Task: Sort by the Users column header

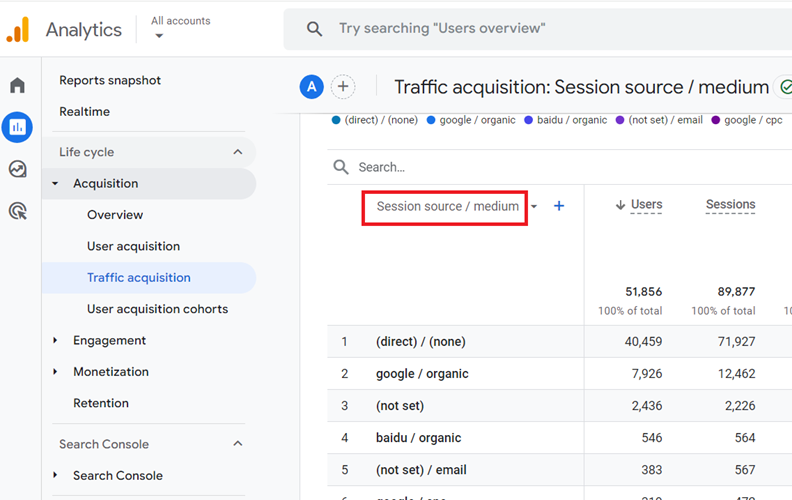Action: tap(647, 205)
